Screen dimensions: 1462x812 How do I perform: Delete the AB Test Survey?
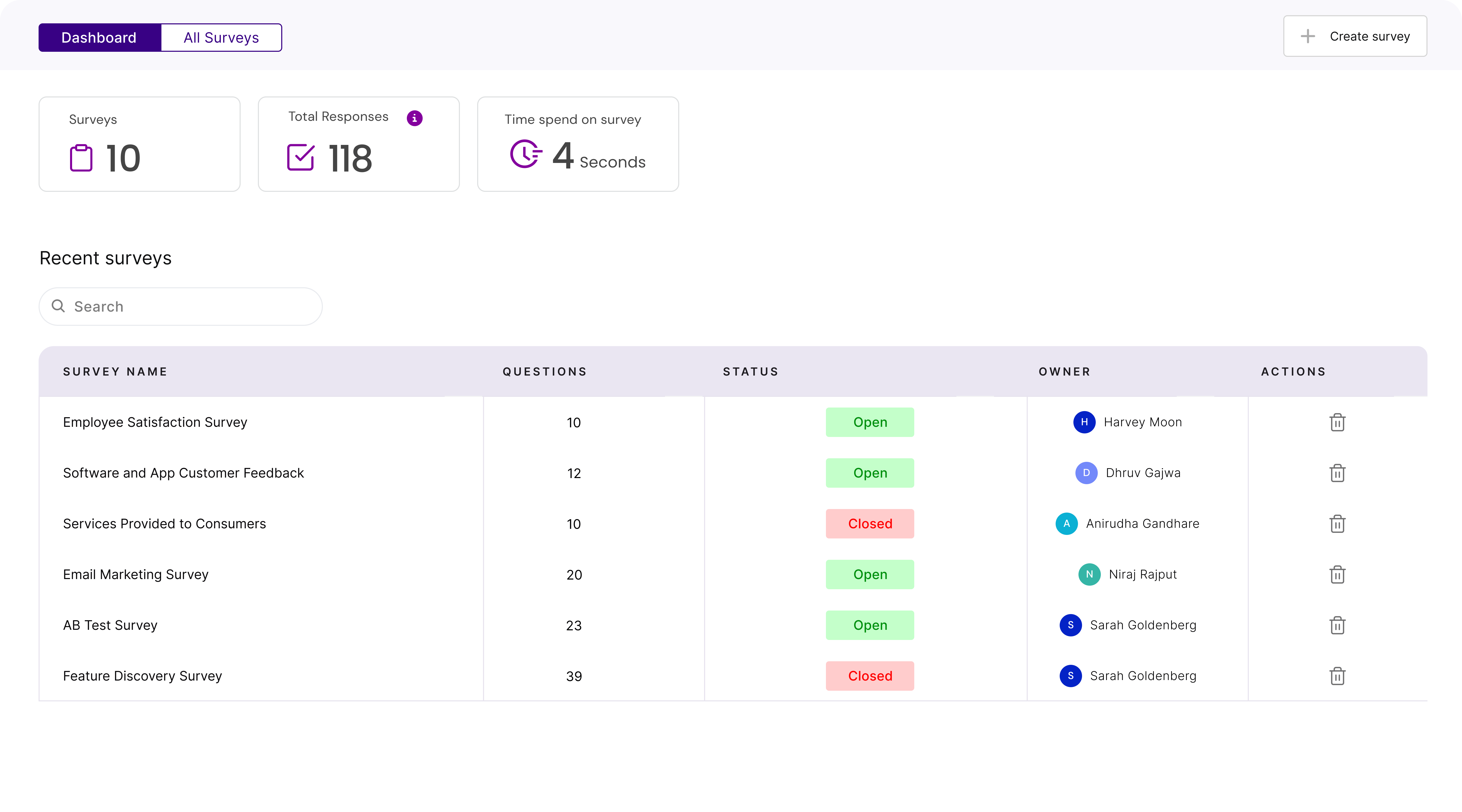pyautogui.click(x=1337, y=625)
